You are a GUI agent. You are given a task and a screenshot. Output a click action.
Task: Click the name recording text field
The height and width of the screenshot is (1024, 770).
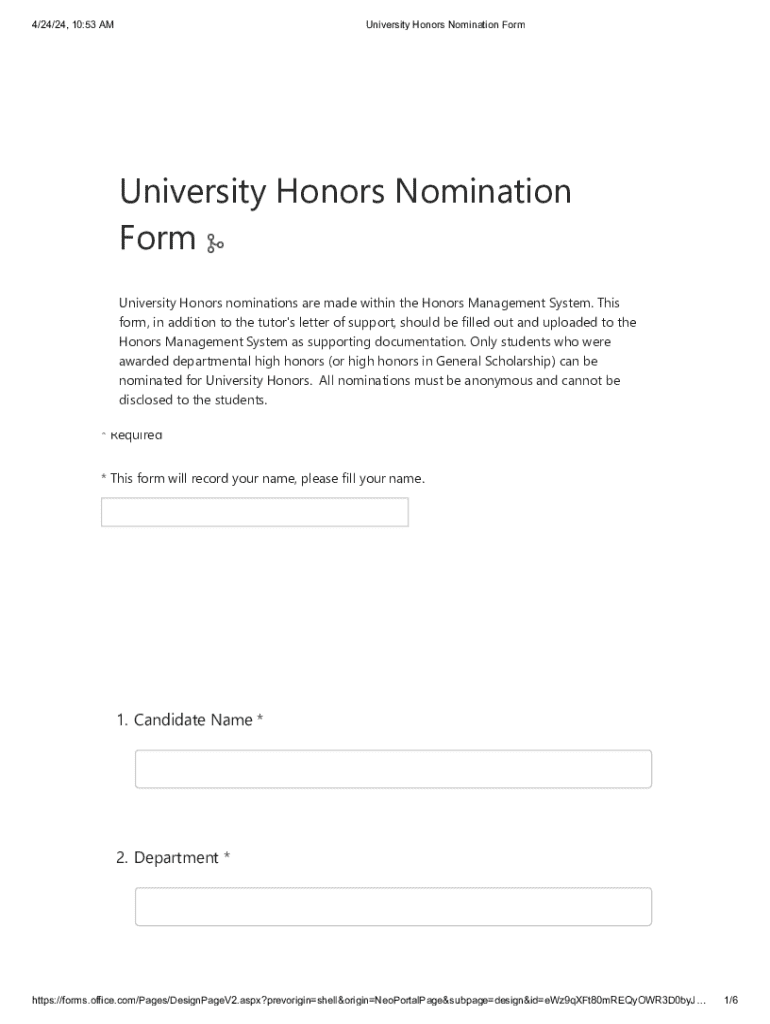pyautogui.click(x=255, y=512)
